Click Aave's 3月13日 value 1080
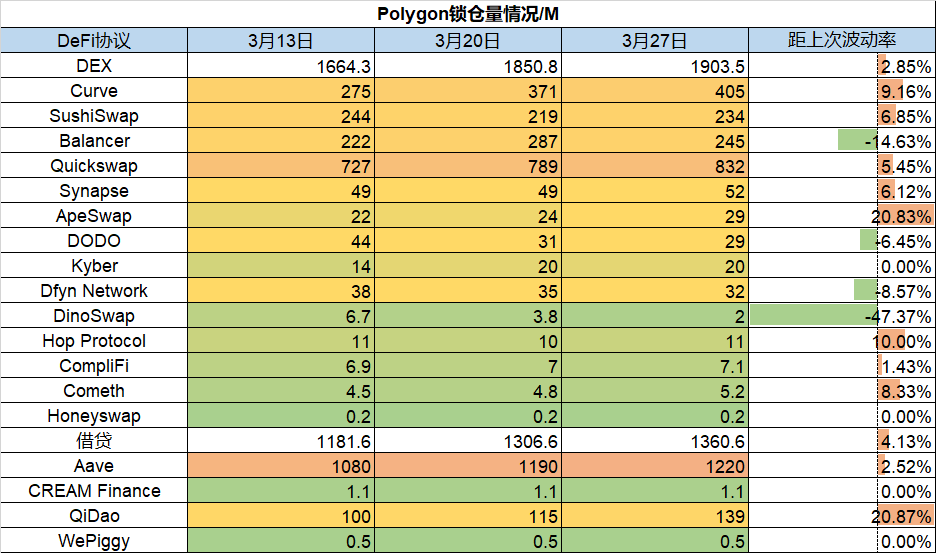This screenshot has height=553, width=936. [x=281, y=466]
